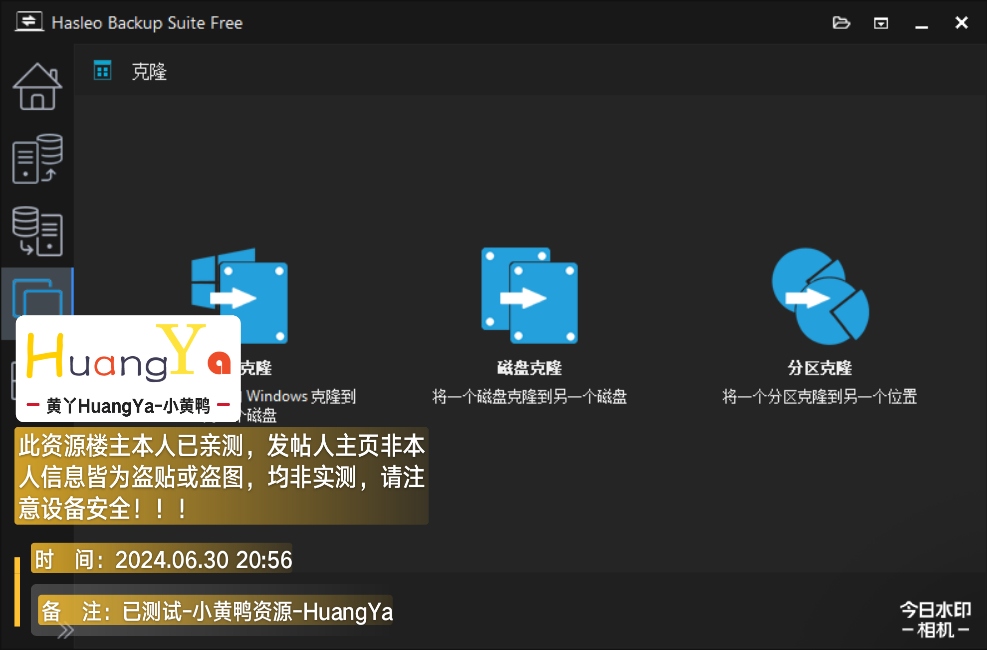Click the grid icon beside 克隆 heading
This screenshot has width=987, height=650.
pyautogui.click(x=102, y=70)
